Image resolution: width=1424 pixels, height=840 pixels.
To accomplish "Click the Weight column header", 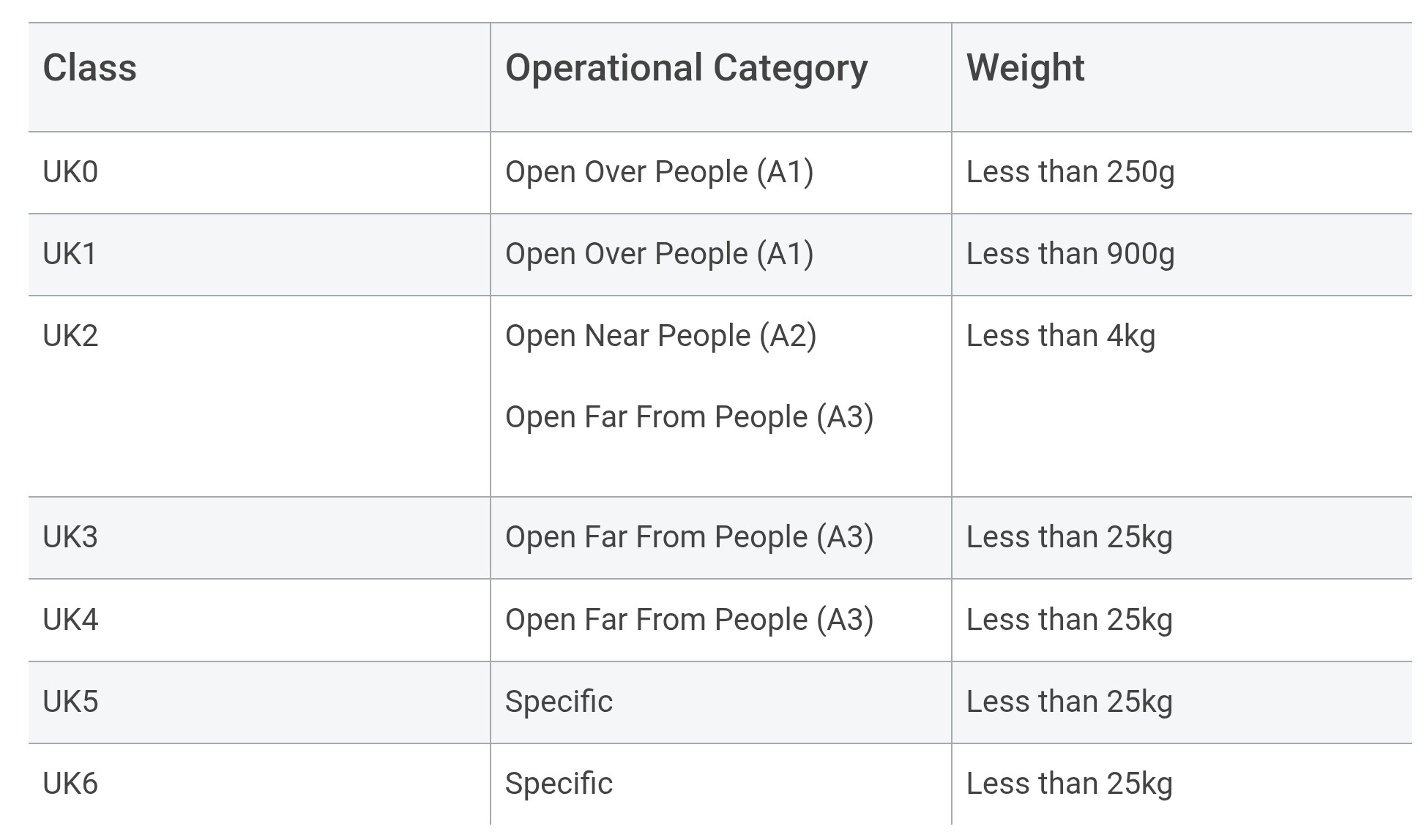I will [x=1025, y=69].
